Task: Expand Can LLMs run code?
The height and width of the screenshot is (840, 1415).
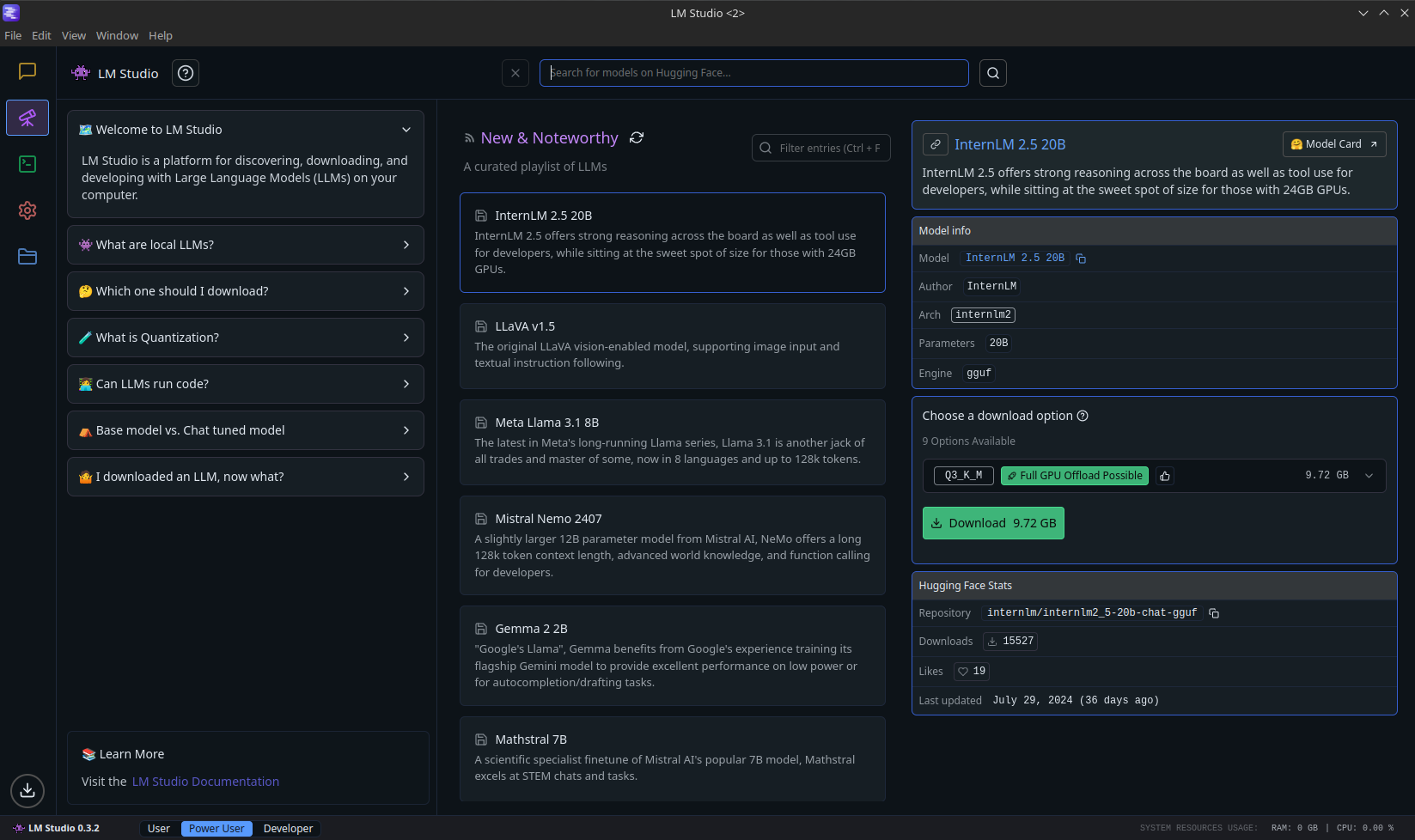Action: 246,384
